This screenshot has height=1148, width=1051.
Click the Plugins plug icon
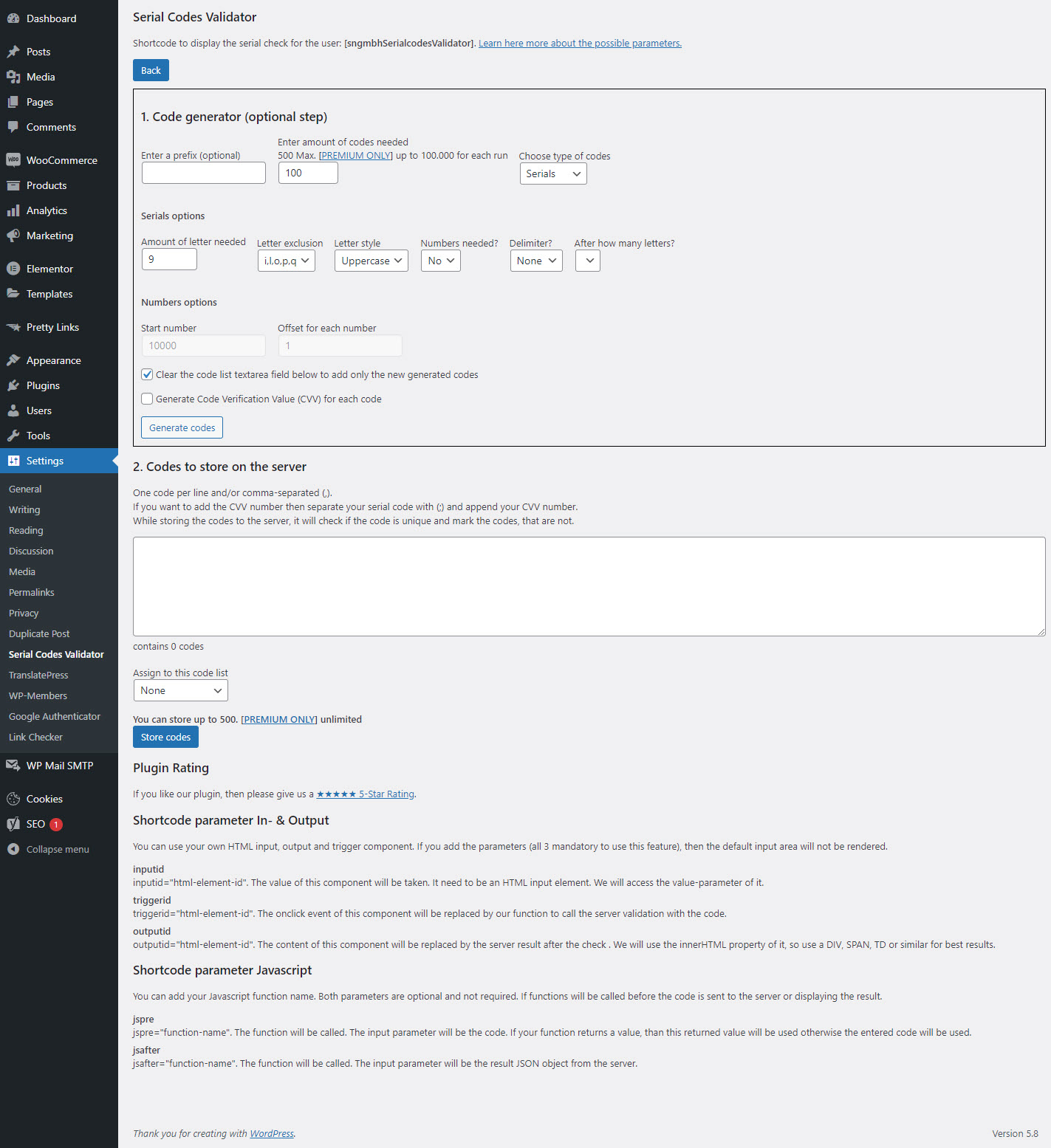point(13,385)
